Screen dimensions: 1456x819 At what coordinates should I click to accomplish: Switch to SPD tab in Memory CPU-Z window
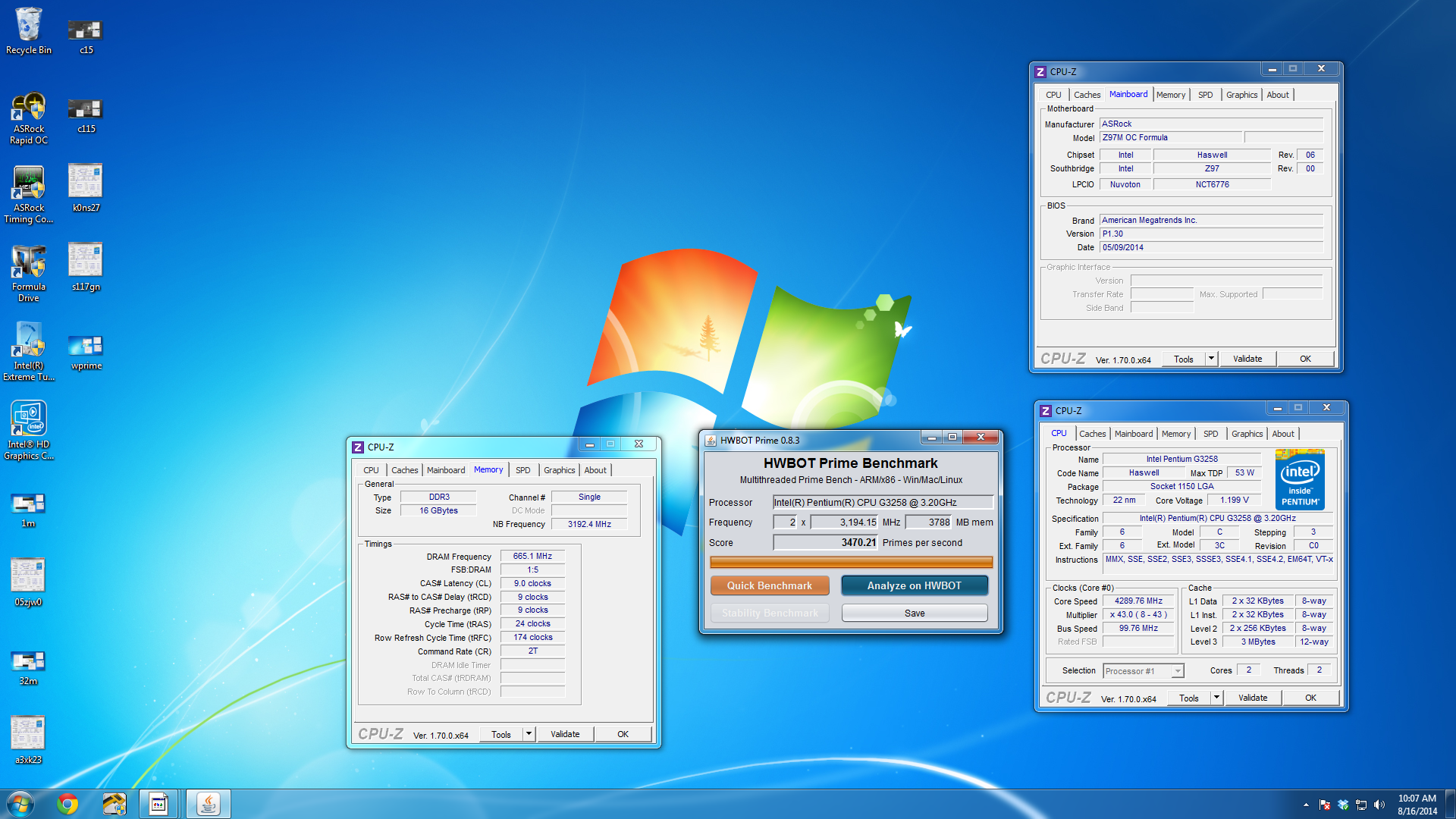(523, 470)
